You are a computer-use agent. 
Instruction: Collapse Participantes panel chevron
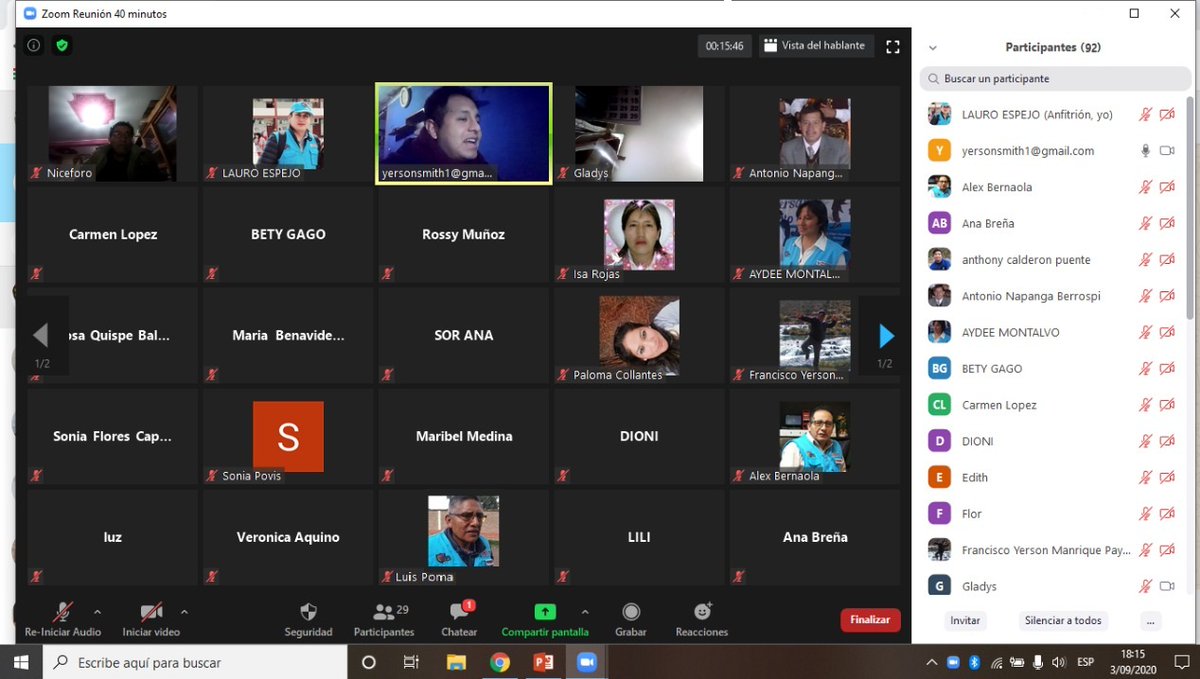coord(932,47)
